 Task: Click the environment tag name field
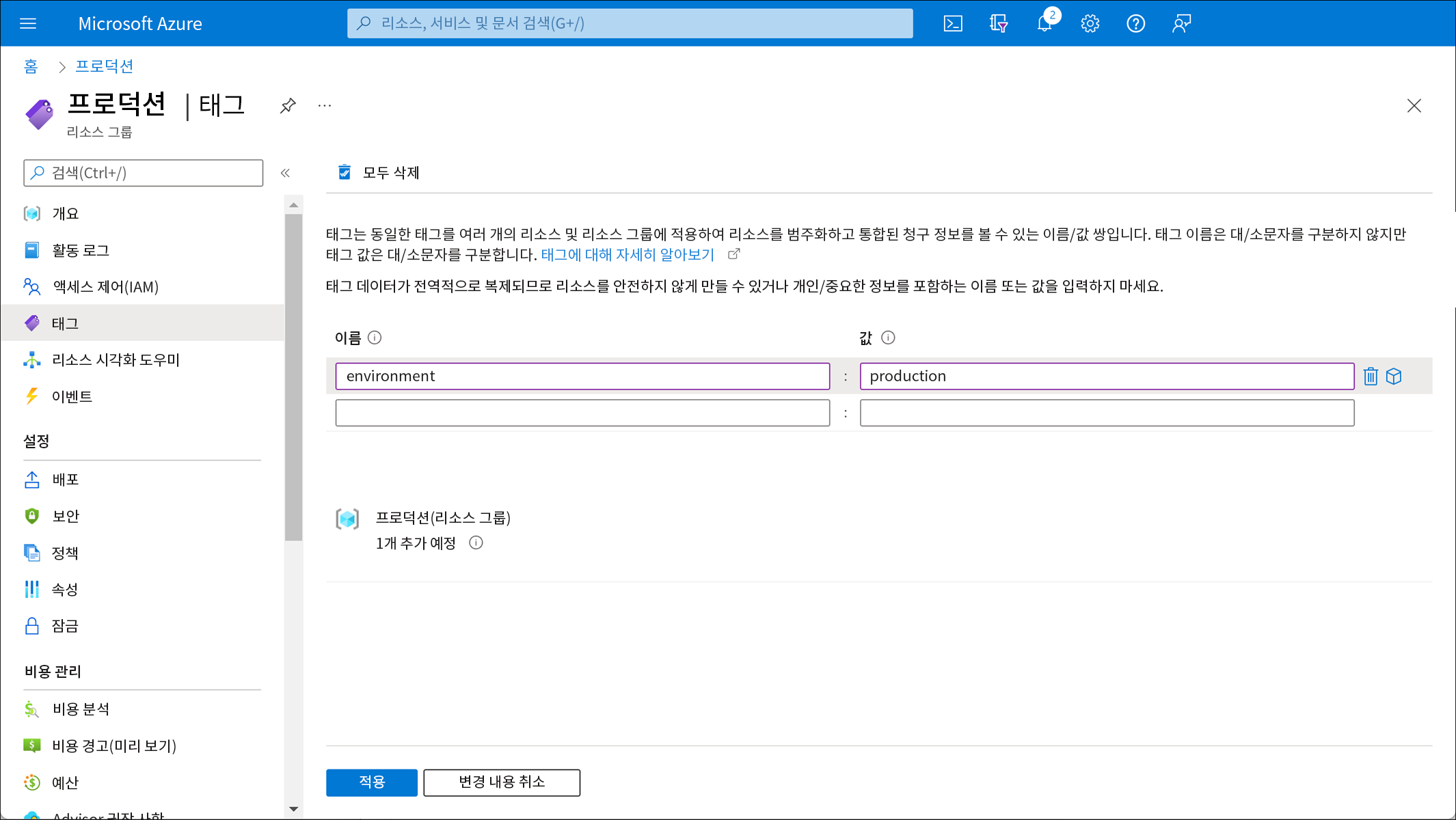[x=582, y=377]
